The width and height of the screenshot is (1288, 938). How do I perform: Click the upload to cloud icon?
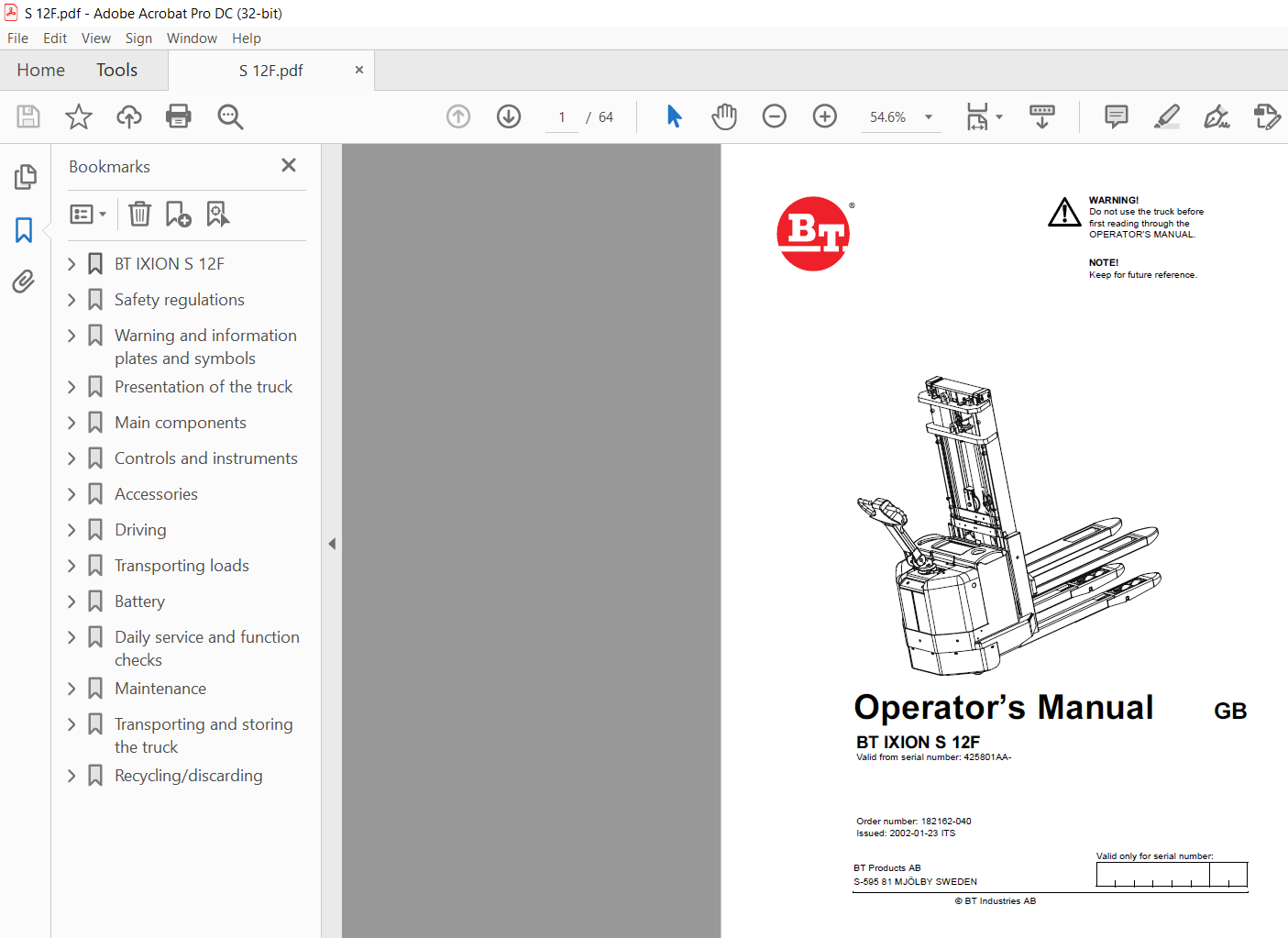tap(129, 116)
